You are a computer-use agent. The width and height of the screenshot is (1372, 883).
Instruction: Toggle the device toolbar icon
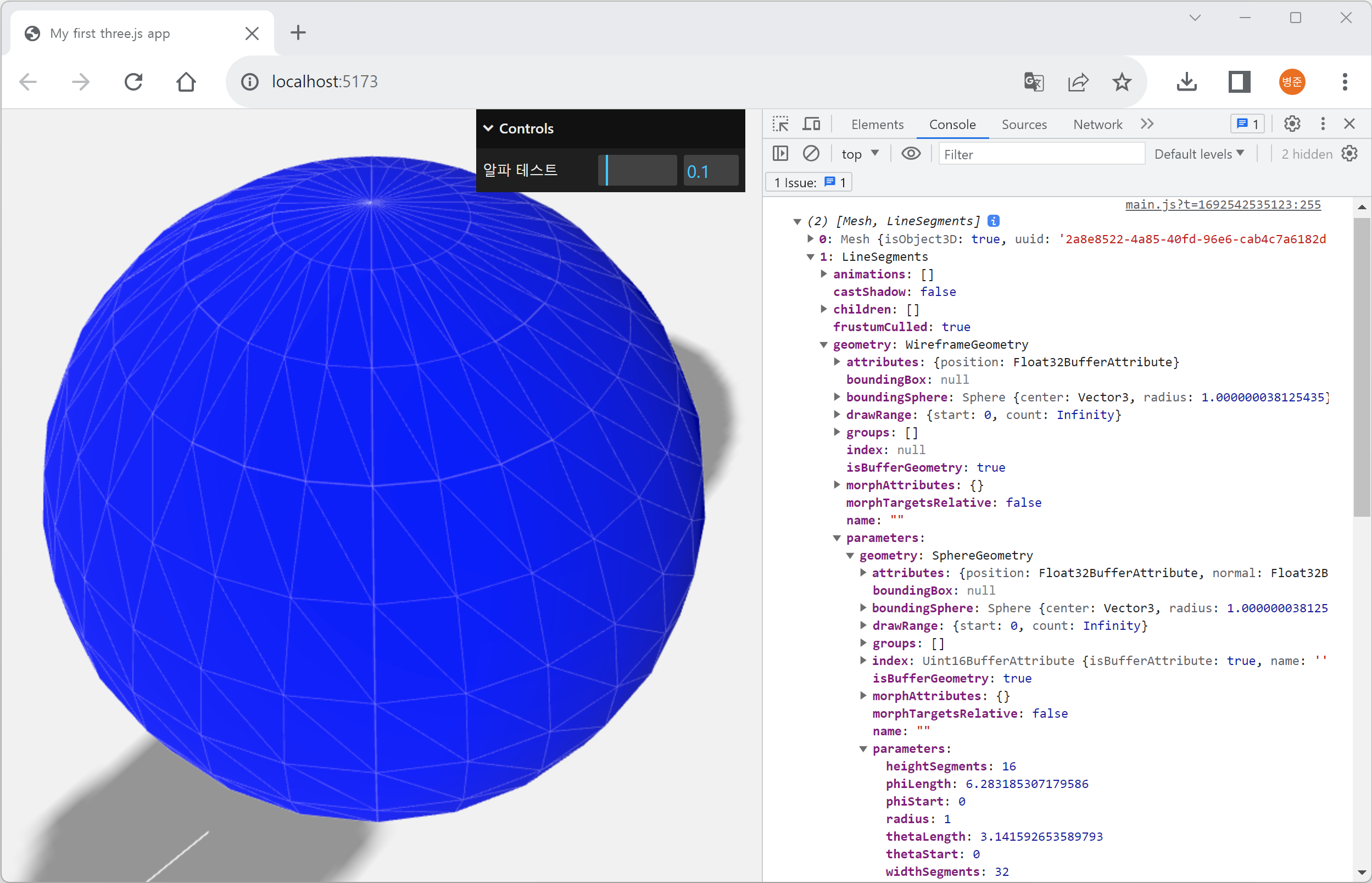[811, 125]
